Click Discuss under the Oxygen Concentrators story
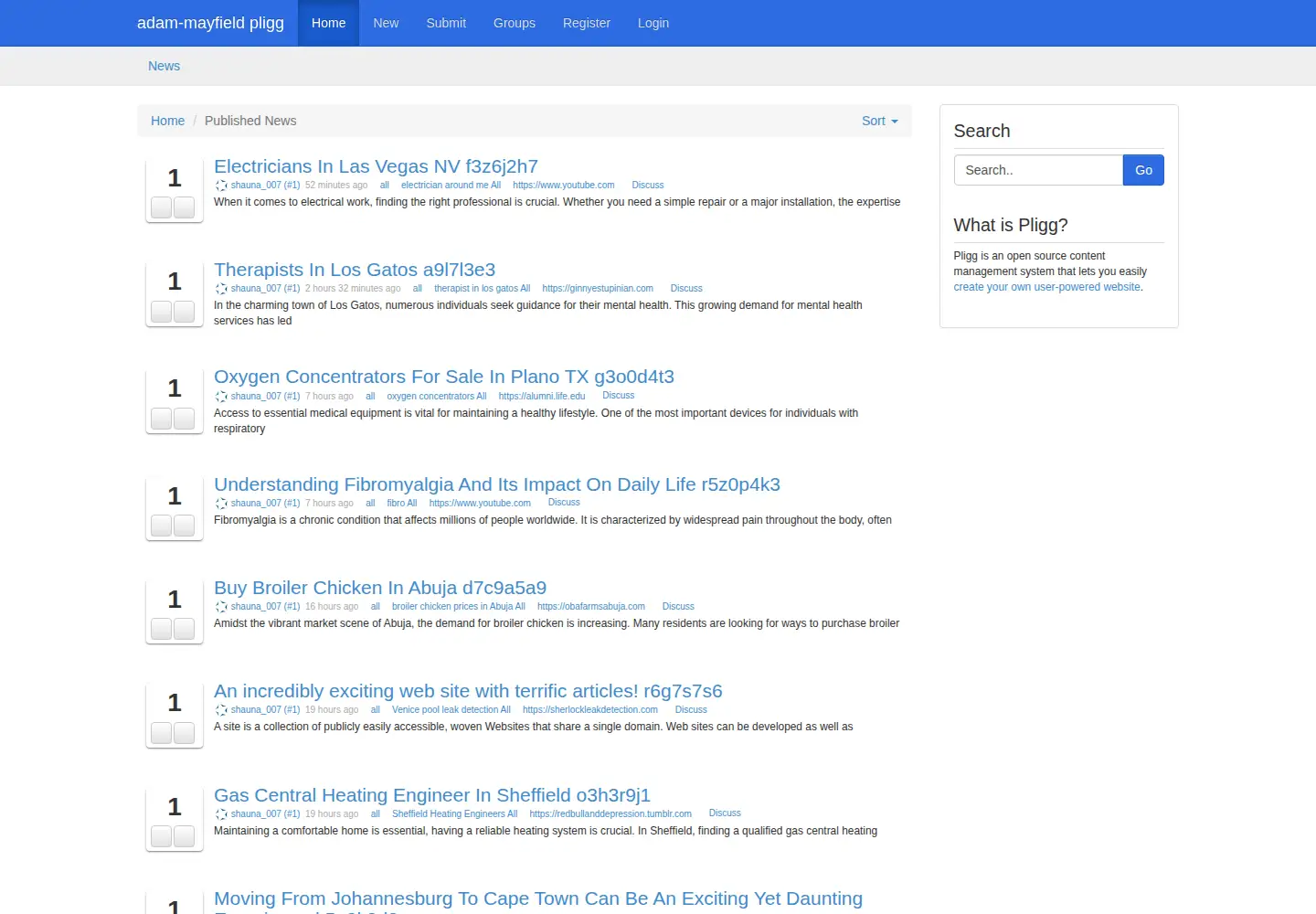The height and width of the screenshot is (914, 1316). [x=619, y=396]
